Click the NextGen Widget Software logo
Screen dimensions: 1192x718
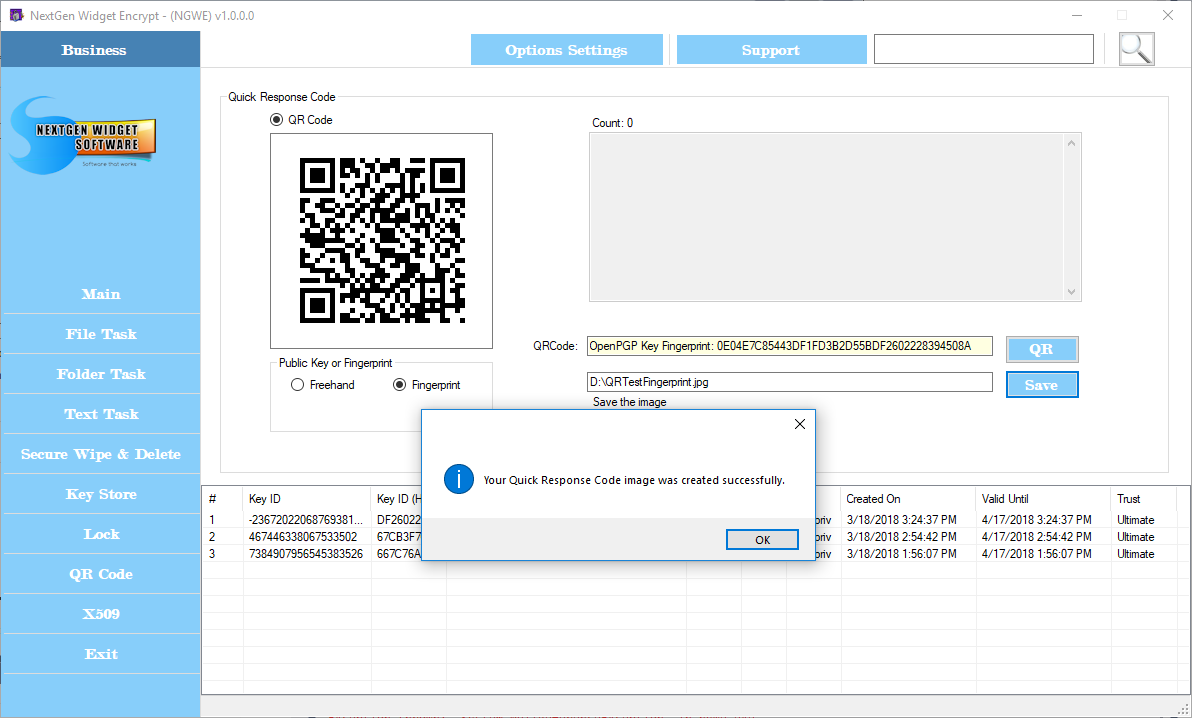[83, 135]
